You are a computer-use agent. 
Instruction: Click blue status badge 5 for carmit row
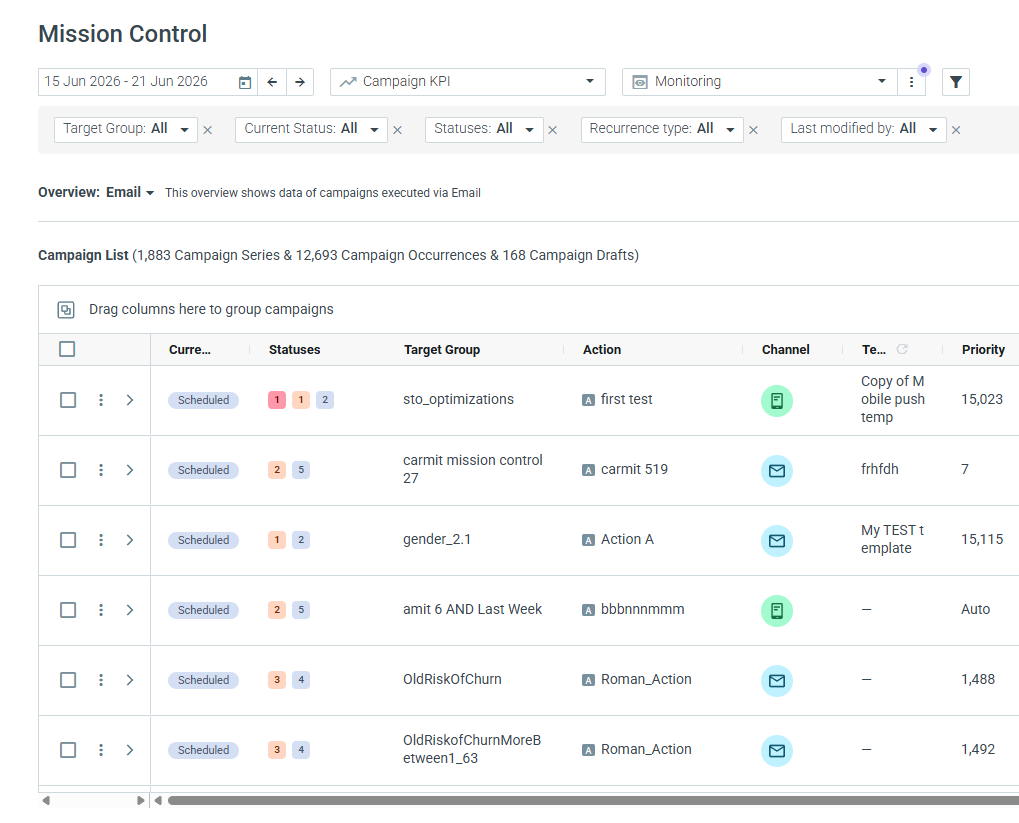click(x=301, y=469)
